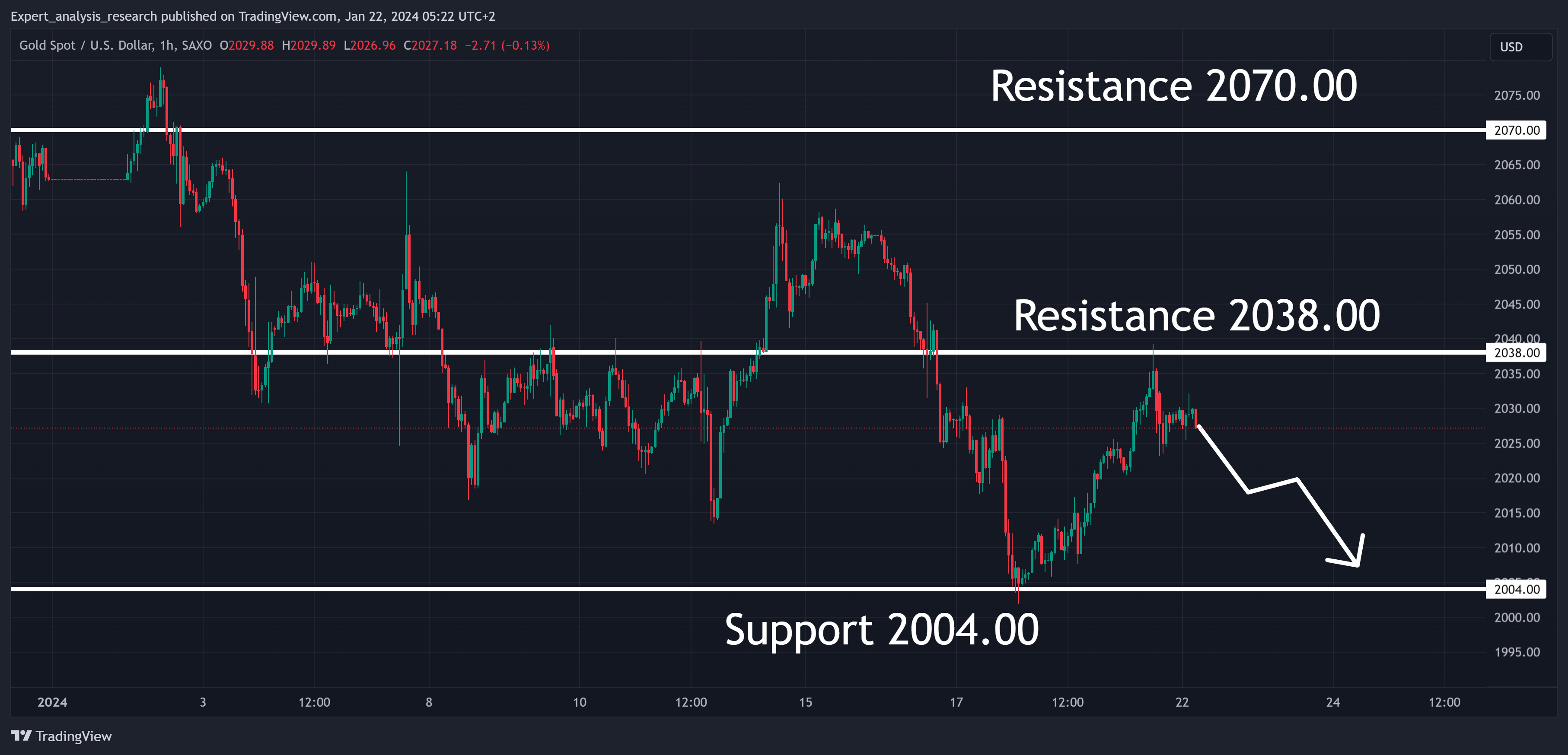Click the published header text line
Screen dimensions: 1568x755
coord(252,16)
